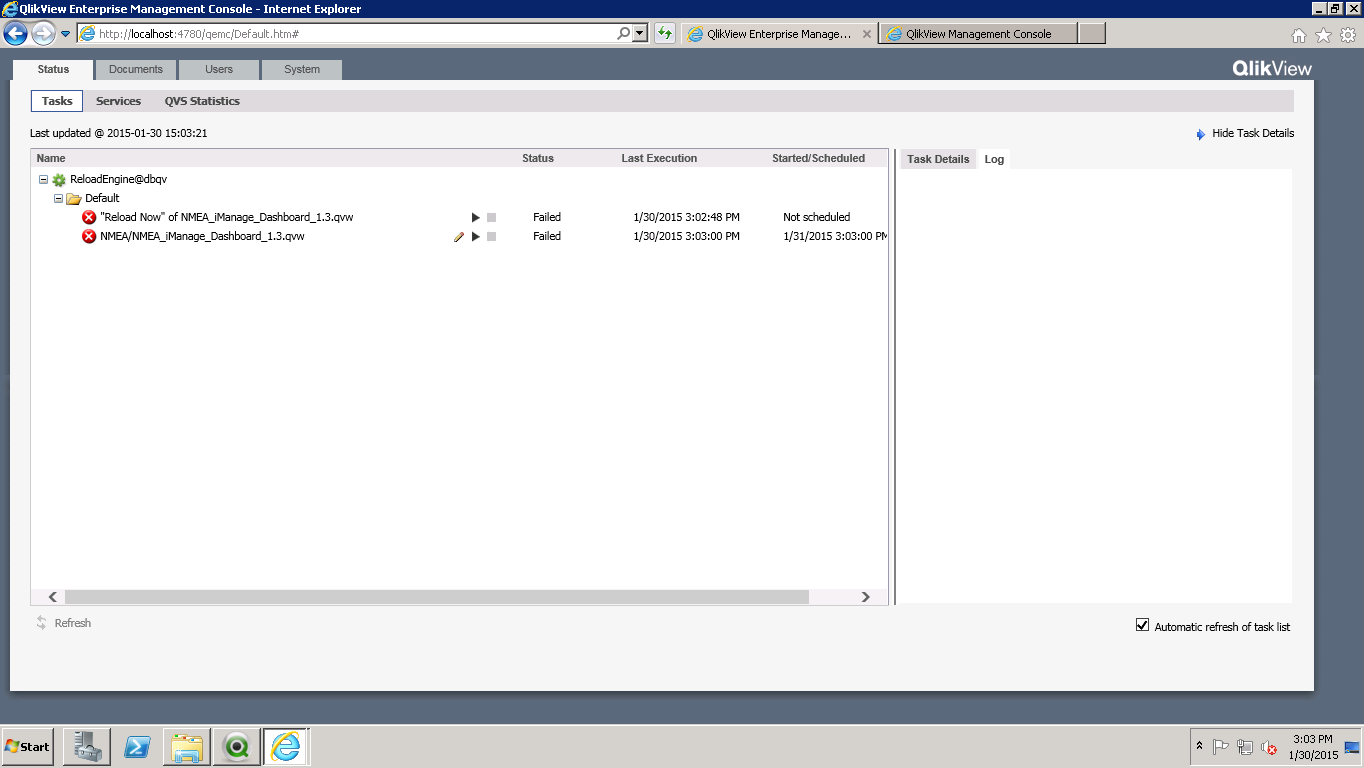Collapse the Default folder node
This screenshot has width=1364, height=768.
(58, 199)
